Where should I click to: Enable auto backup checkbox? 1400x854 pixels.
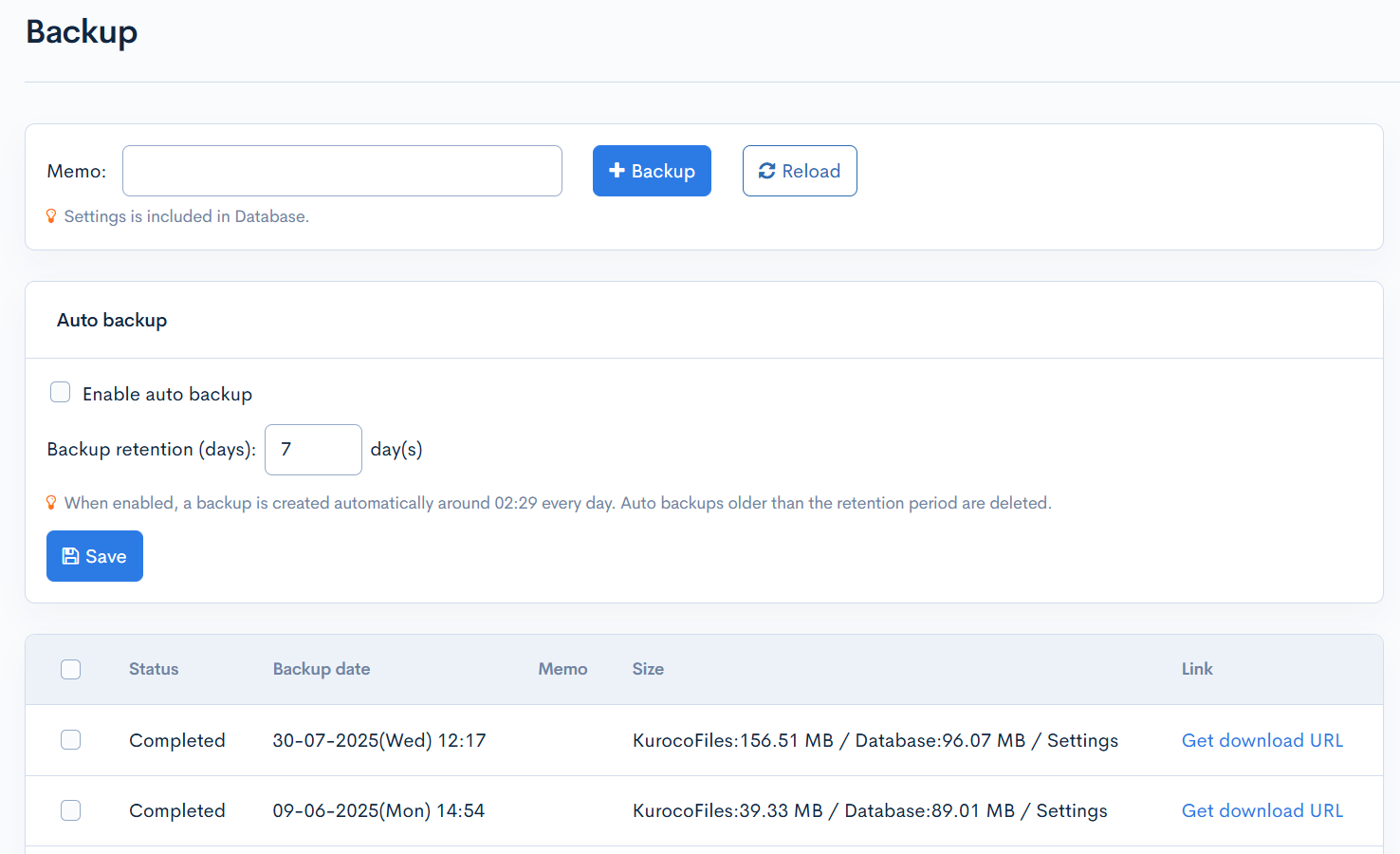click(61, 393)
